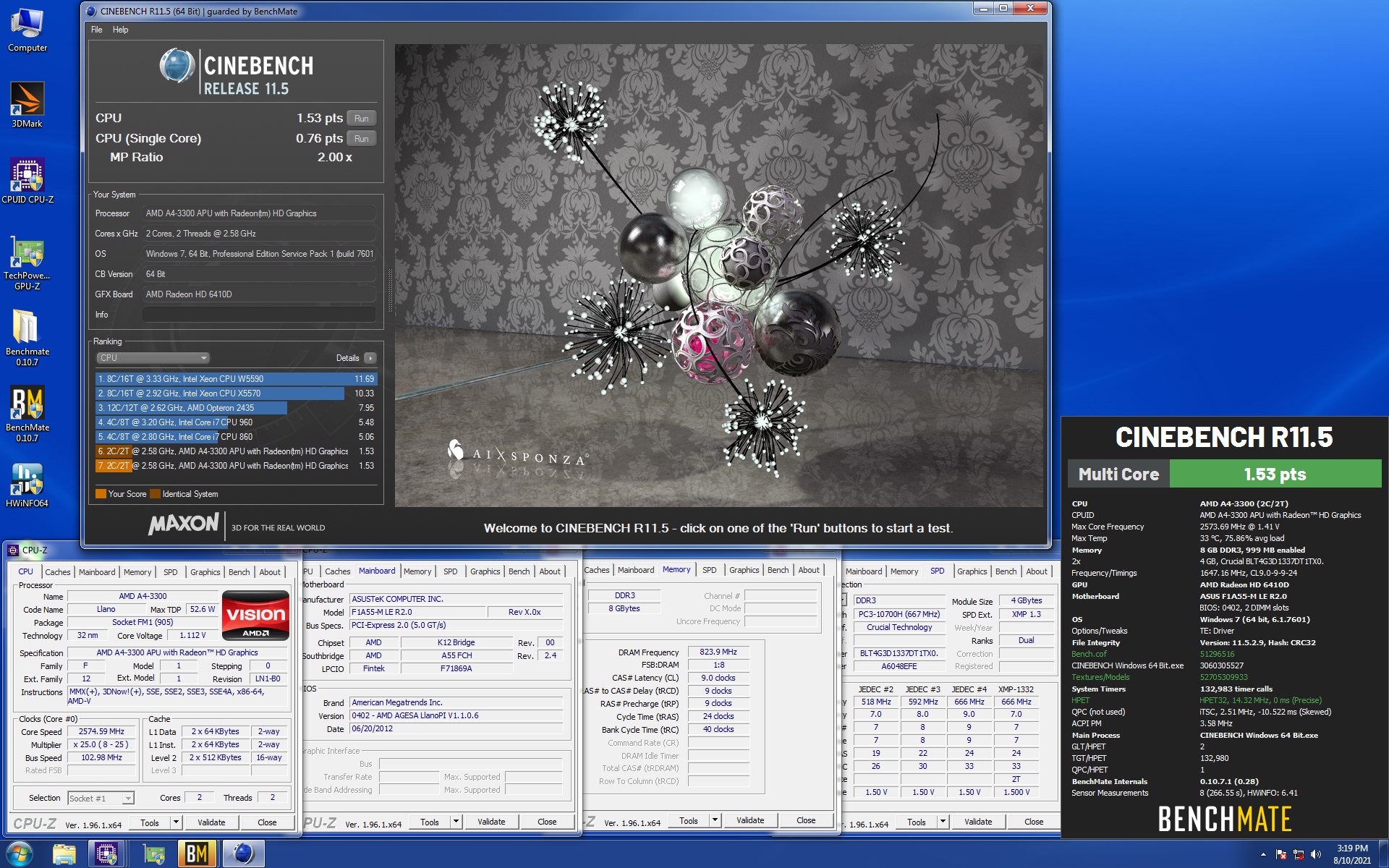Image resolution: width=1389 pixels, height=868 pixels.
Task: Open Tools dropdown arrow in Memory CPU-Z
Action: click(x=714, y=820)
